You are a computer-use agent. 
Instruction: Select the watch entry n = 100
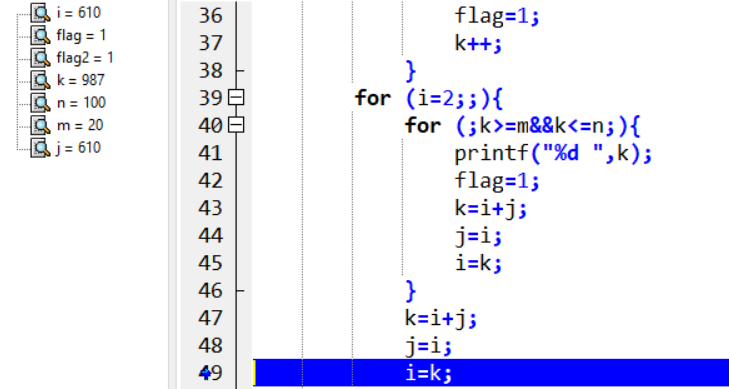[81, 102]
